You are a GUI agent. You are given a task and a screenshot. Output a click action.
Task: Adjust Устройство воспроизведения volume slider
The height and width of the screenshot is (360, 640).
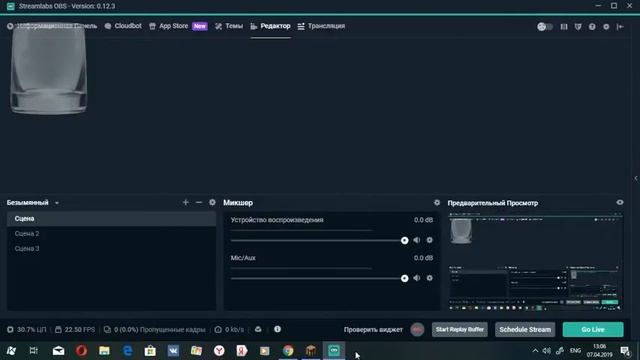(319, 240)
